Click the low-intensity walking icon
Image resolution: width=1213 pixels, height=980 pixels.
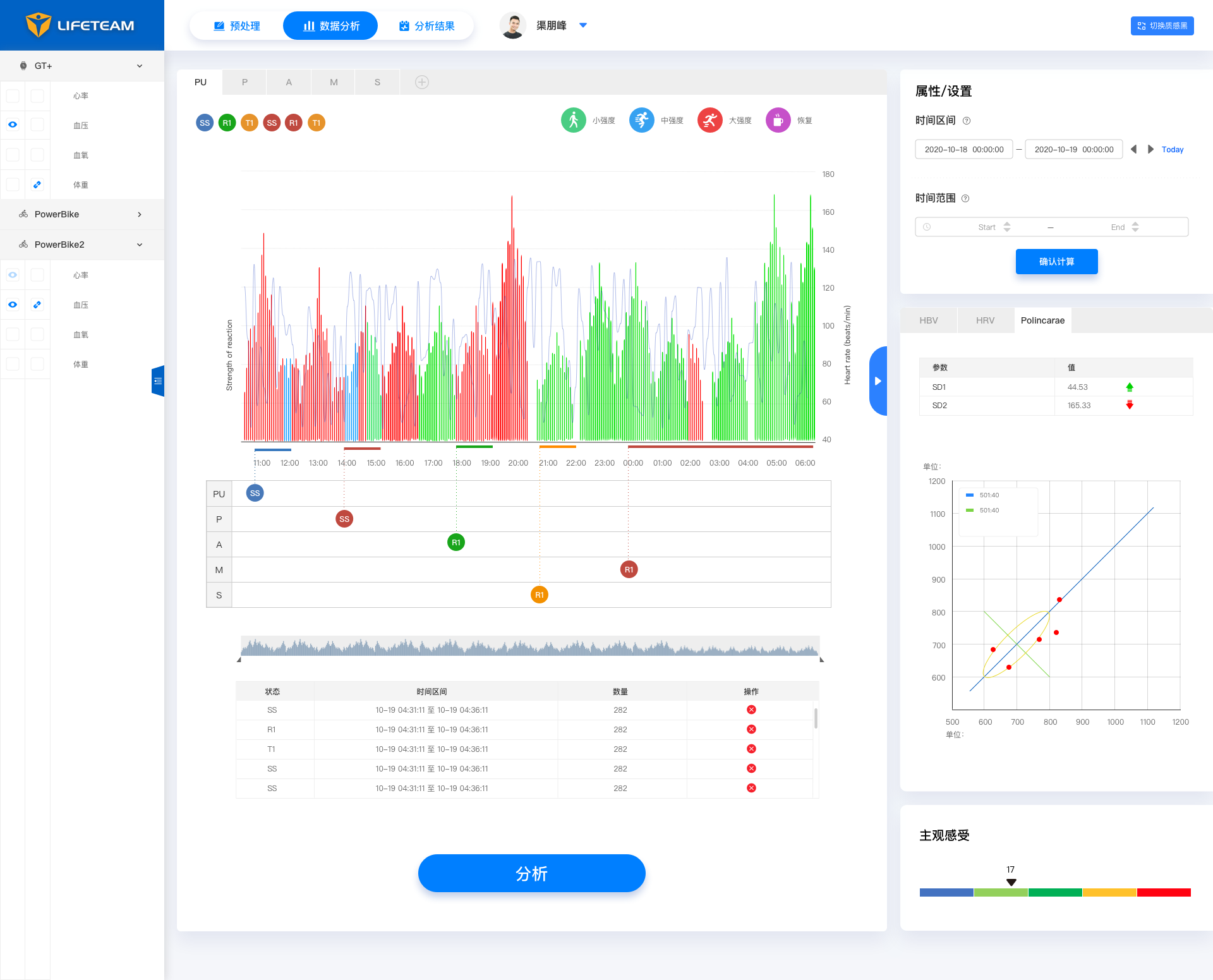573,120
